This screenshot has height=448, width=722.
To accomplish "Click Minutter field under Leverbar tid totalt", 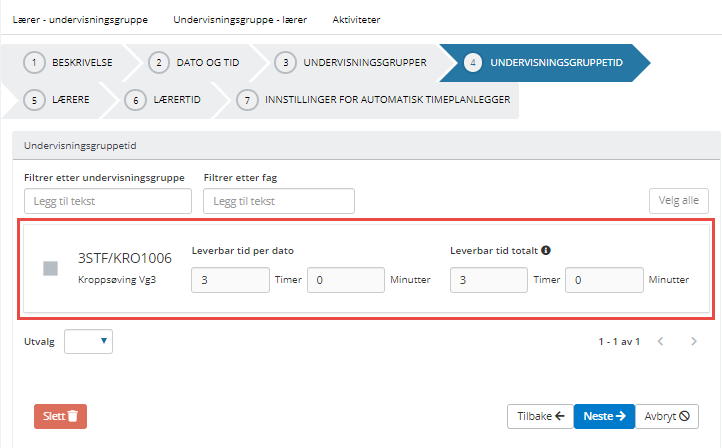I will pyautogui.click(x=604, y=280).
